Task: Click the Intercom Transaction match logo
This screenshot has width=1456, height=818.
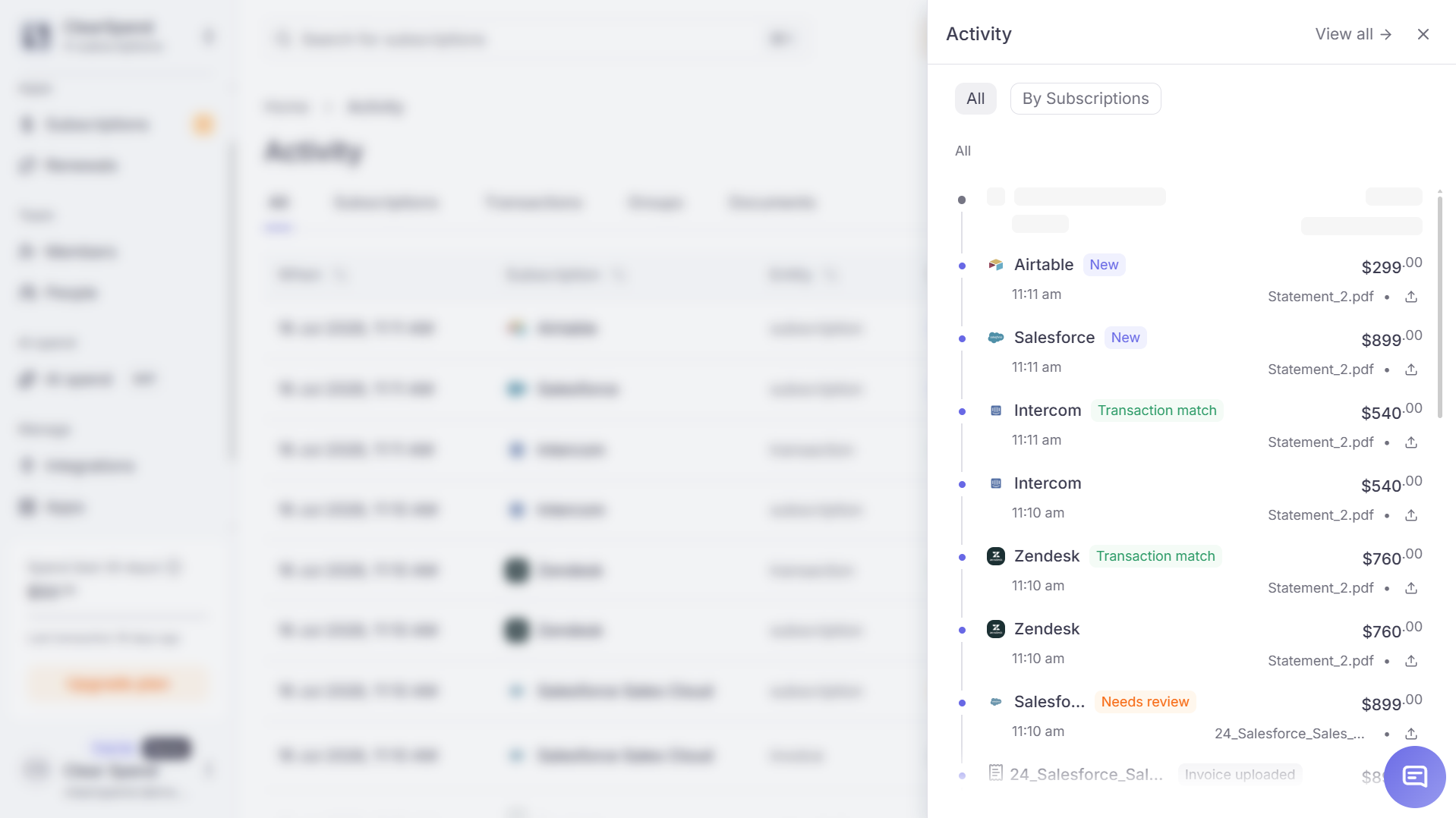Action: 996,411
